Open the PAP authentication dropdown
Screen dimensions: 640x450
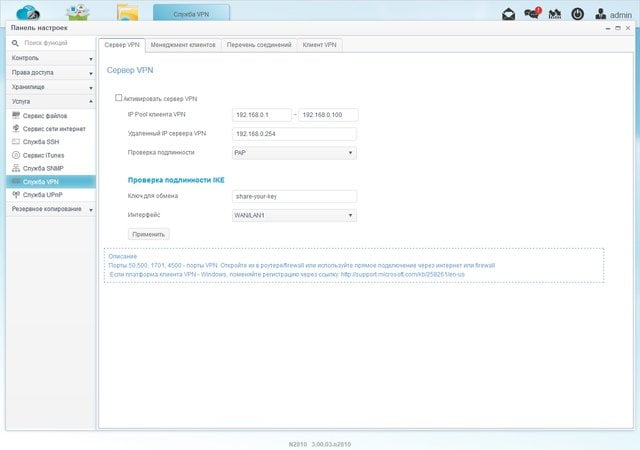coord(294,153)
